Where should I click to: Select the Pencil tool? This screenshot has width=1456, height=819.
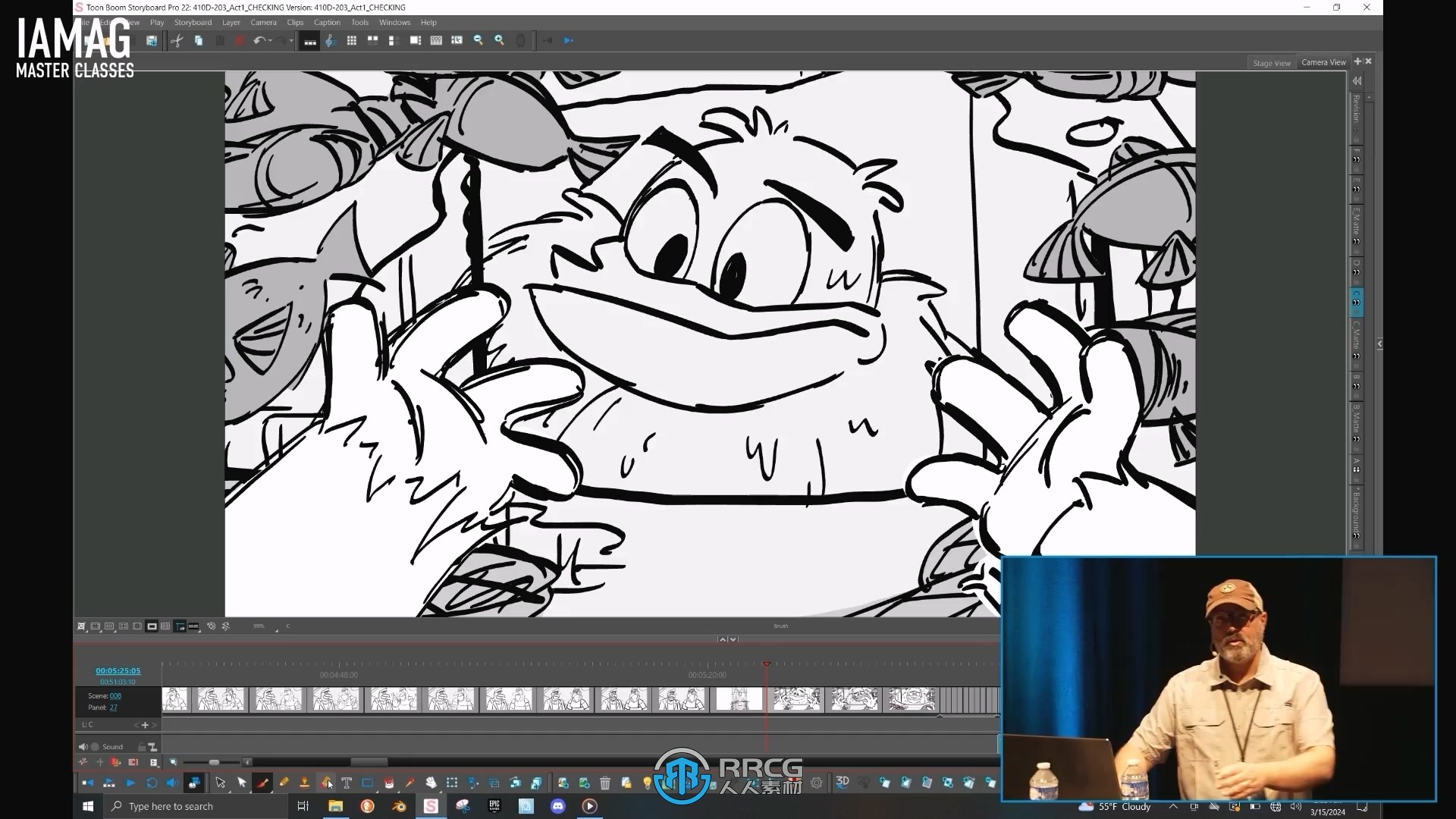[x=284, y=783]
